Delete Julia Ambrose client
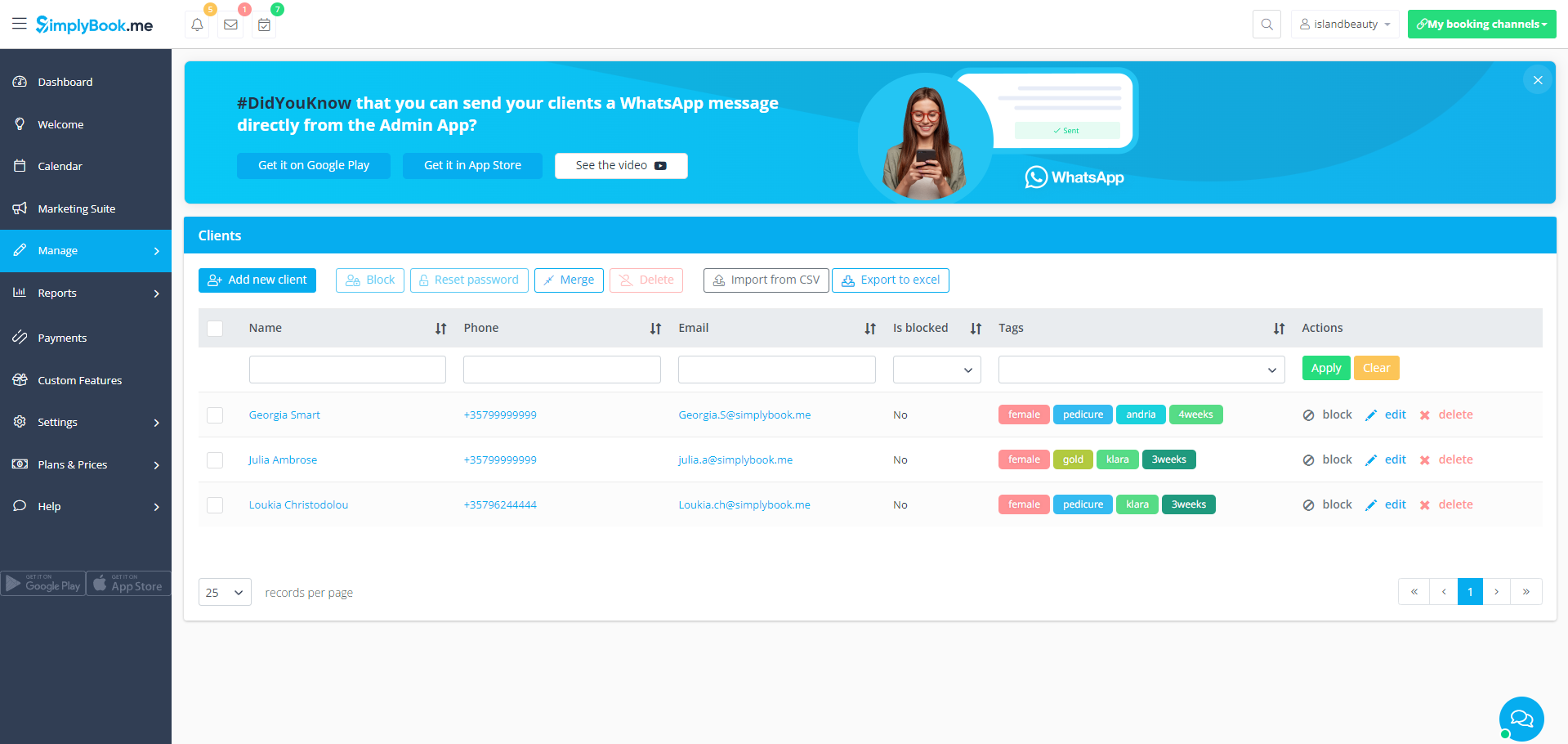 click(1446, 459)
